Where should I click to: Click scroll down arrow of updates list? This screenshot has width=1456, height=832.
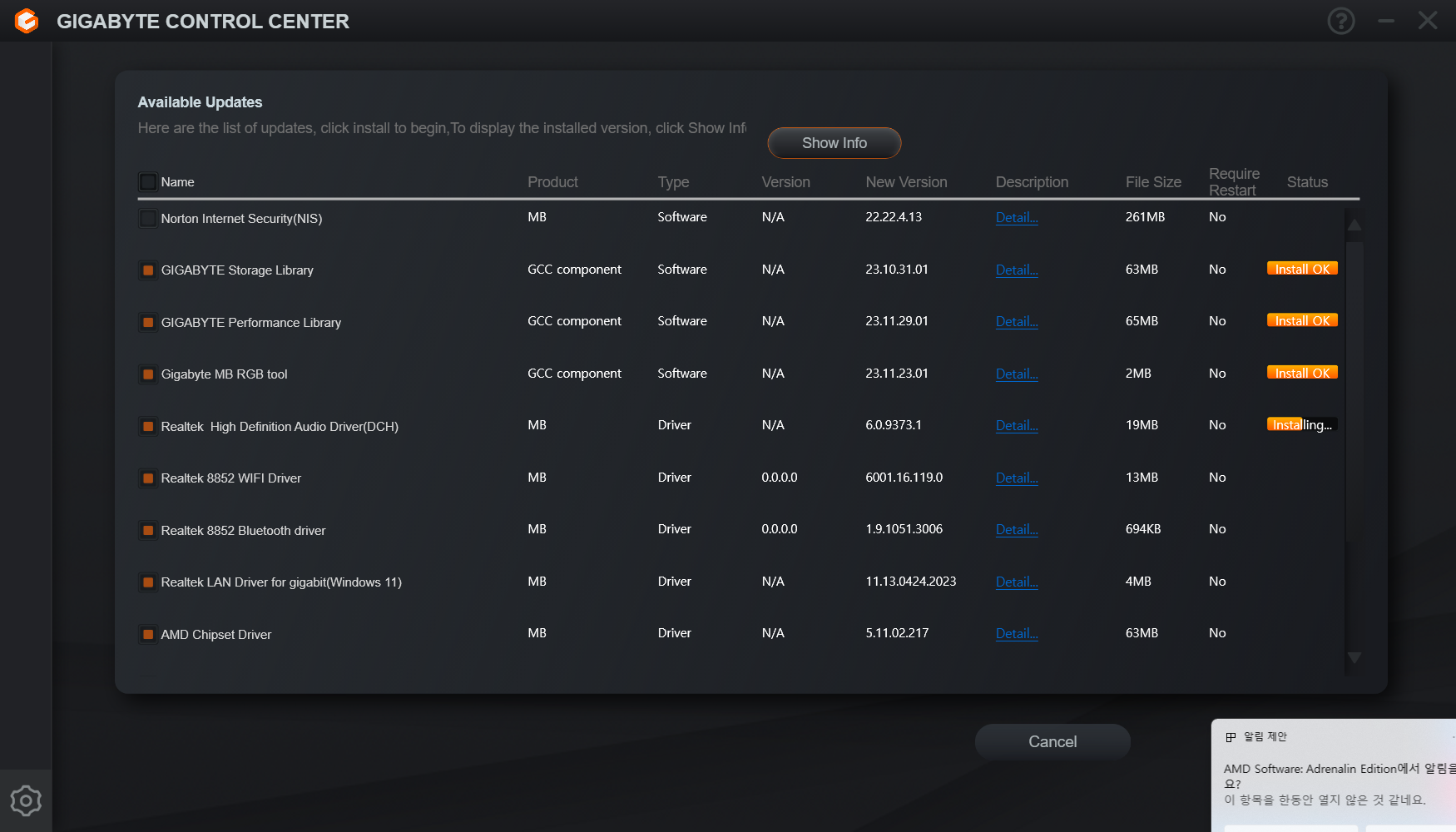tap(1354, 658)
